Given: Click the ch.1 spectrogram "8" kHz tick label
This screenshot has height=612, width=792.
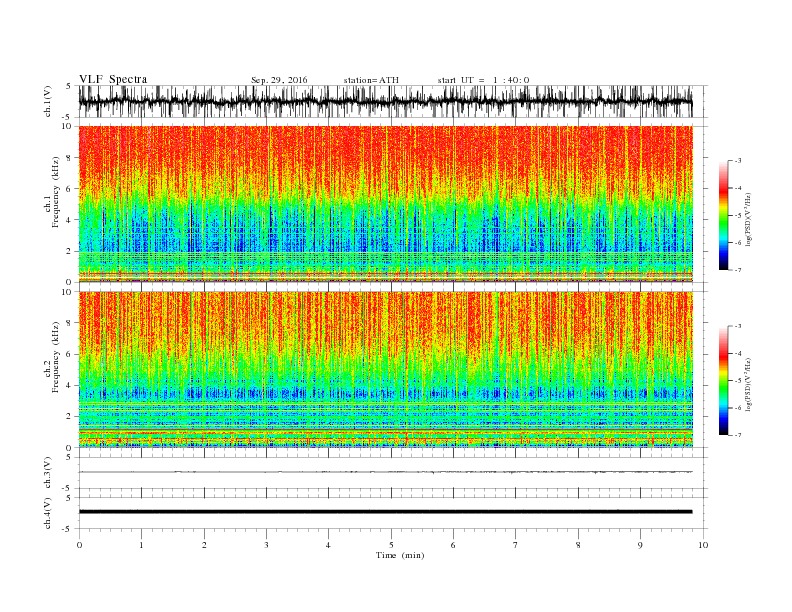Looking at the screenshot, I should [x=69, y=157].
